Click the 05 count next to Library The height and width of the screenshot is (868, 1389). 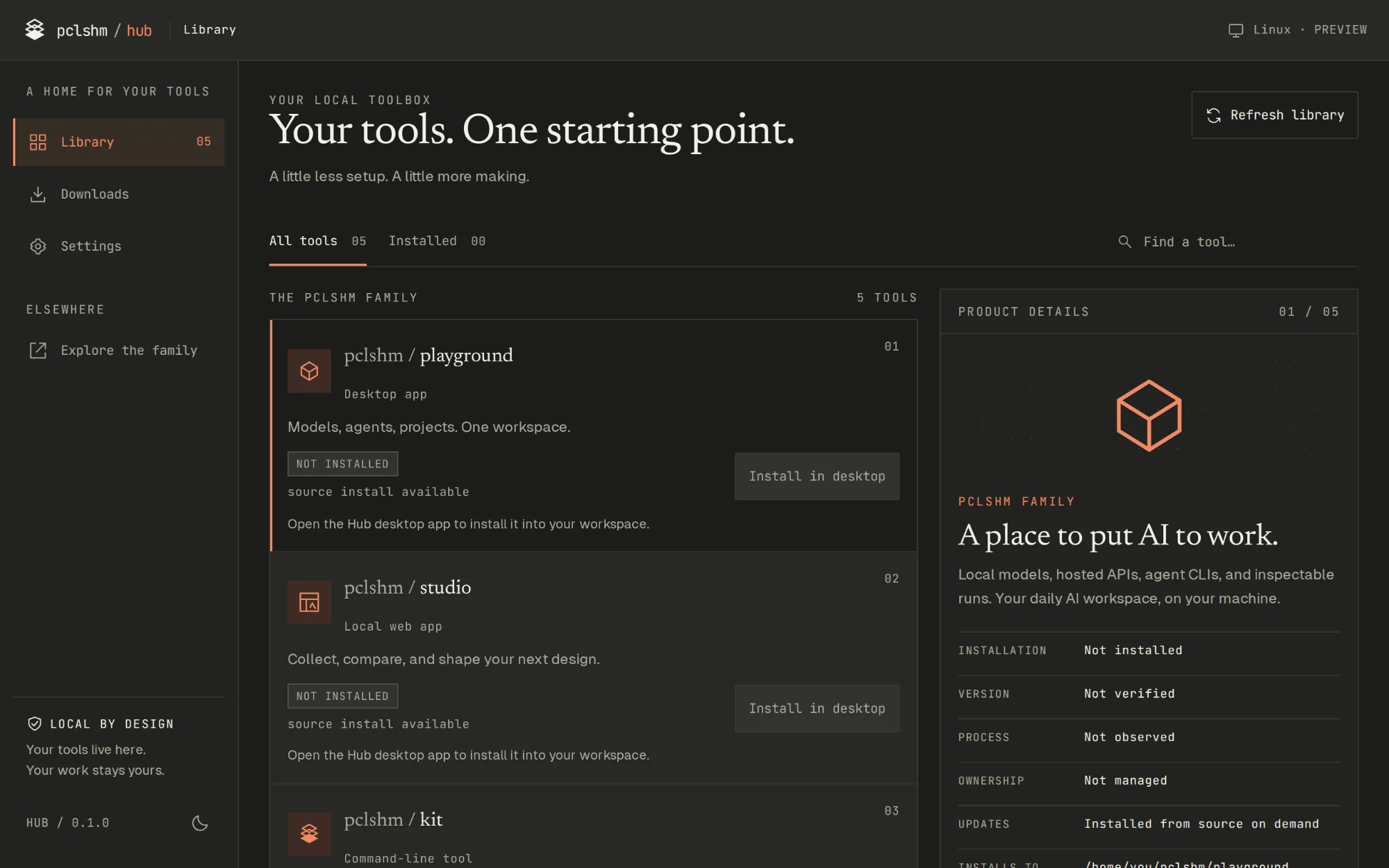203,142
